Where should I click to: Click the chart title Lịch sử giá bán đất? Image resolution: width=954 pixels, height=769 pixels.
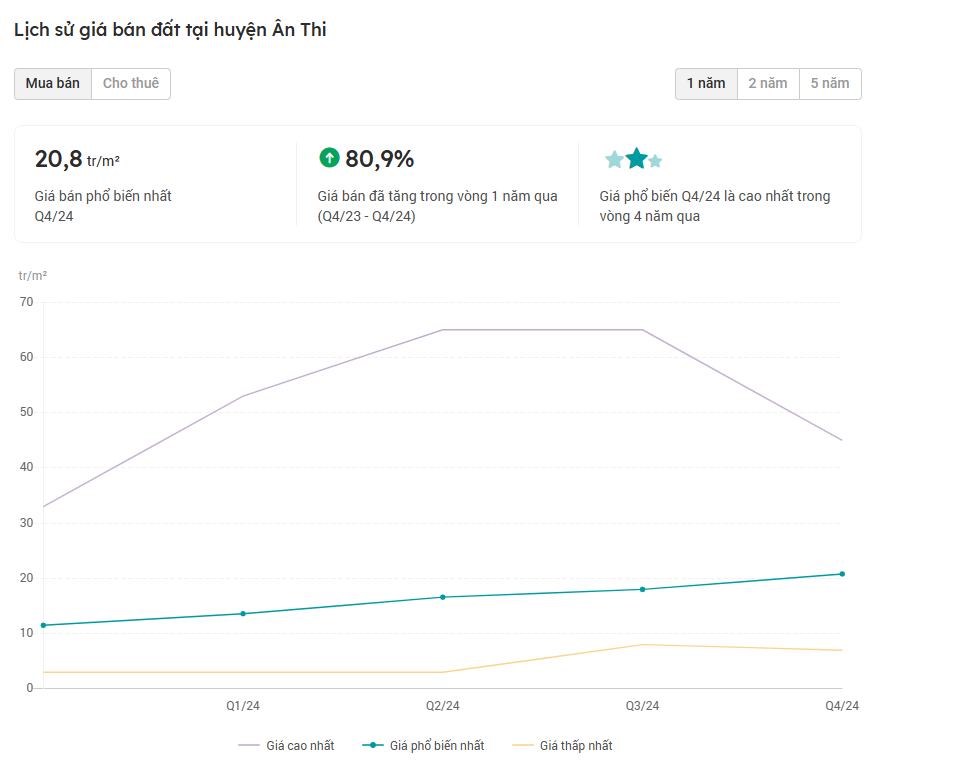pyautogui.click(x=170, y=30)
